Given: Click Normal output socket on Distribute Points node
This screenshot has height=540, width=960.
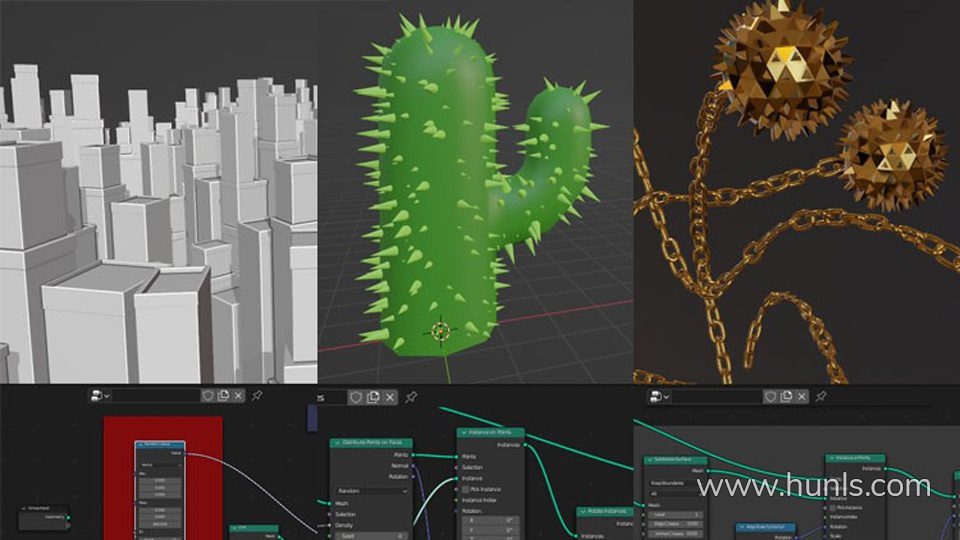Looking at the screenshot, I should pyautogui.click(x=413, y=466).
